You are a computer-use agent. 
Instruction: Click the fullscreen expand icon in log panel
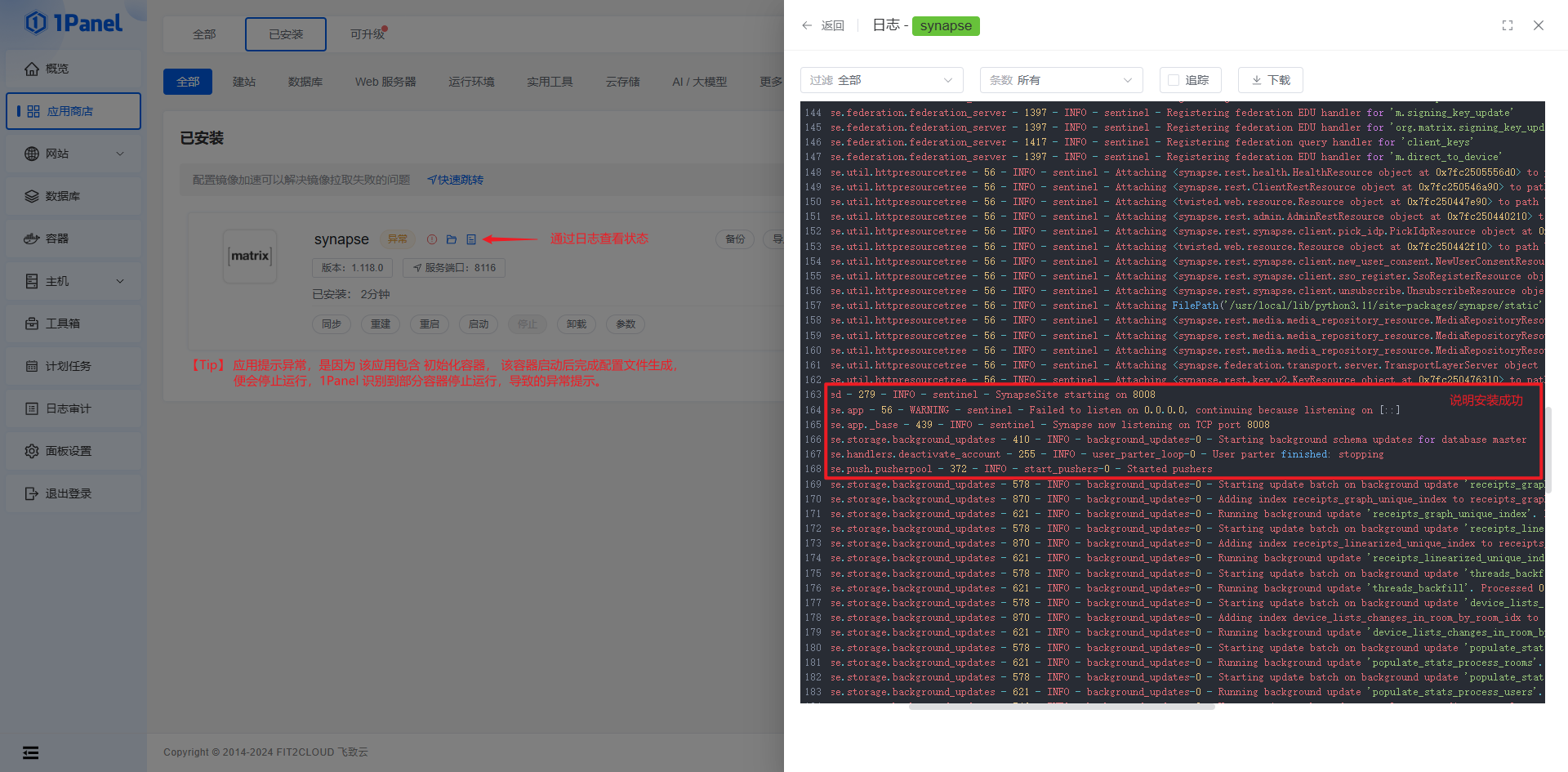pyautogui.click(x=1508, y=25)
